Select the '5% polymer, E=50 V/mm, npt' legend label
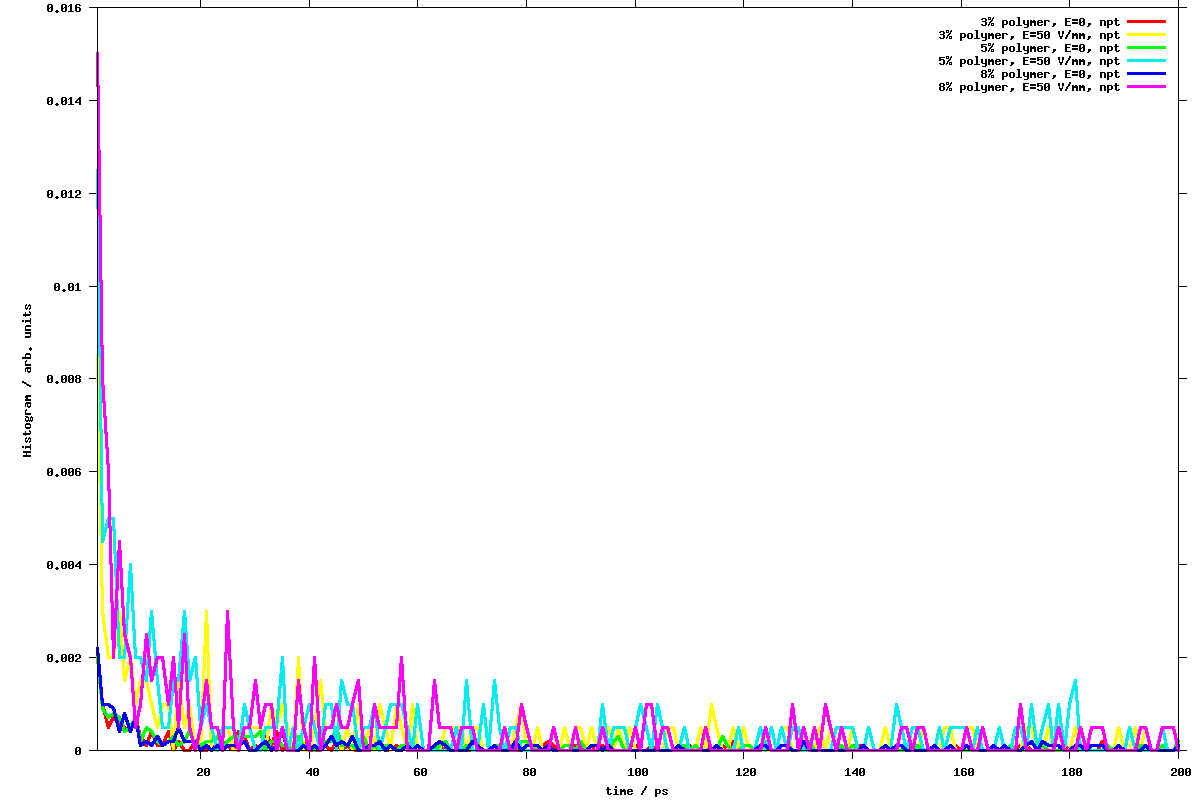 point(1029,61)
